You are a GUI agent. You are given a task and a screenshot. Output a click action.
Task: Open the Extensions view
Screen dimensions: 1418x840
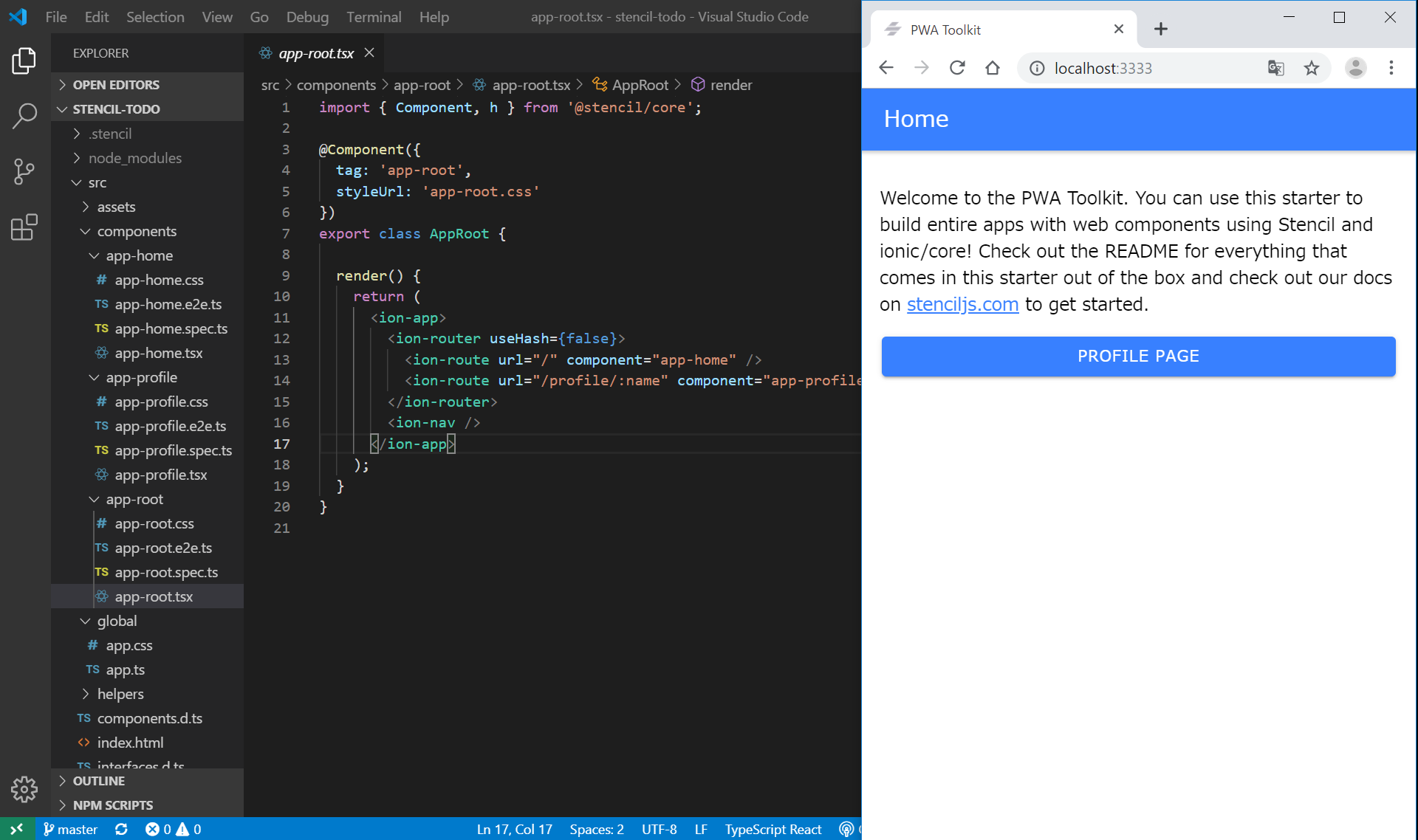[24, 227]
